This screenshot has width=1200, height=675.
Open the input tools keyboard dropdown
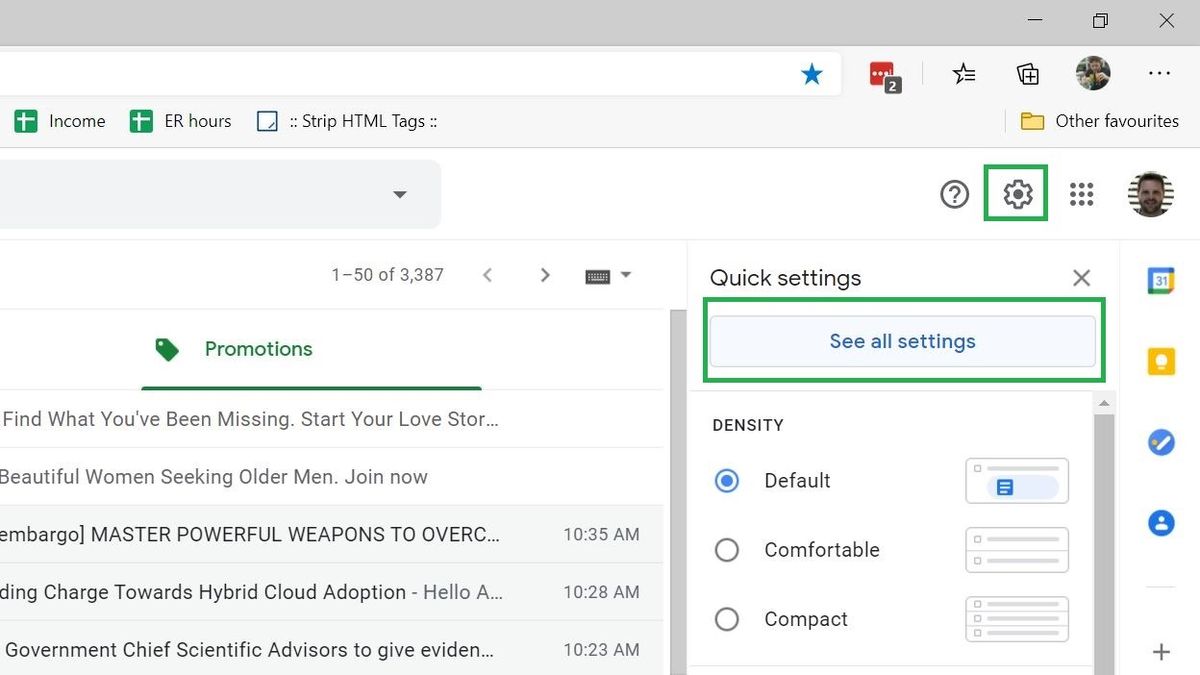(x=609, y=274)
